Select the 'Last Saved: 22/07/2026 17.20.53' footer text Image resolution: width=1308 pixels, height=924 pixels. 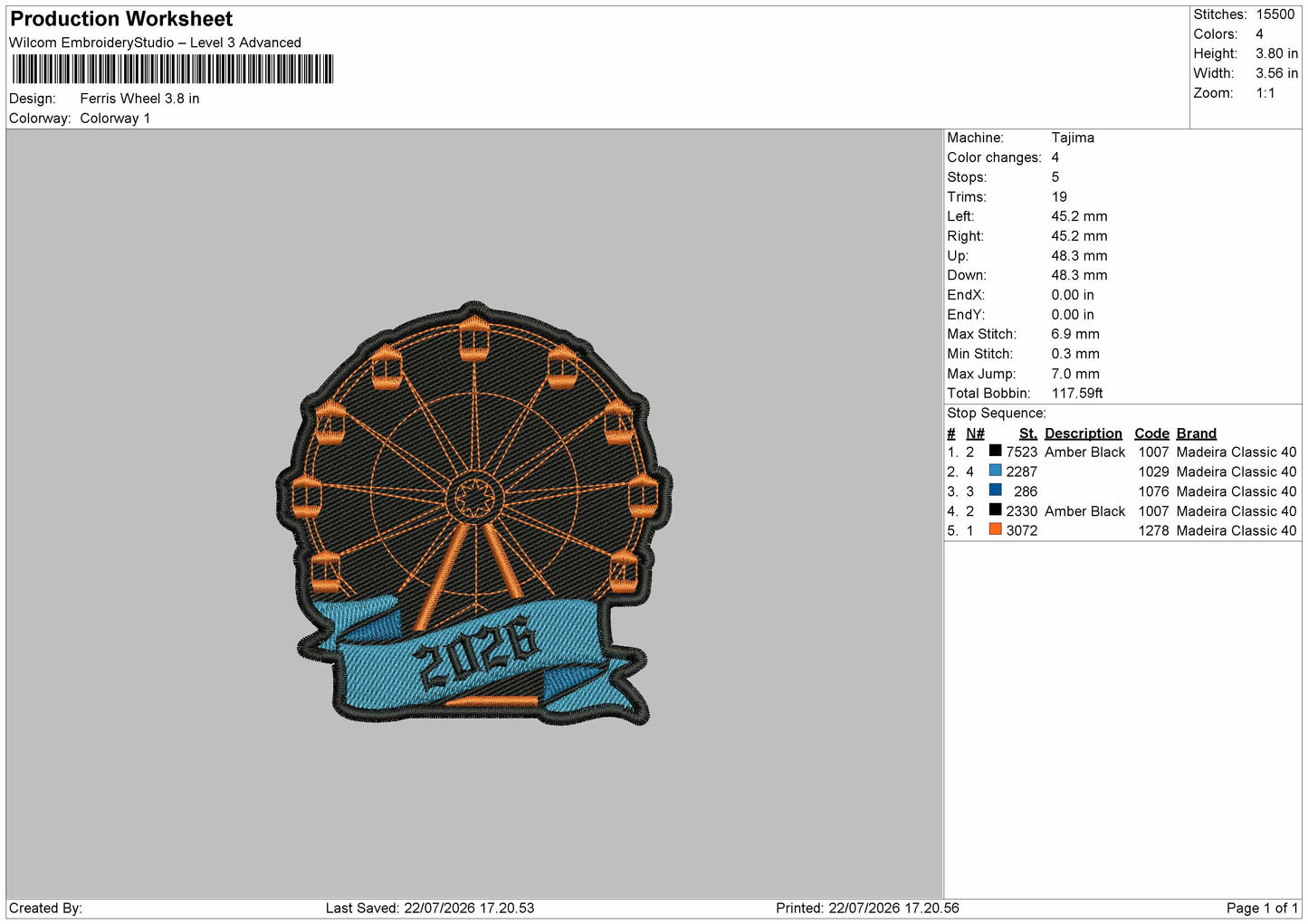click(x=430, y=909)
